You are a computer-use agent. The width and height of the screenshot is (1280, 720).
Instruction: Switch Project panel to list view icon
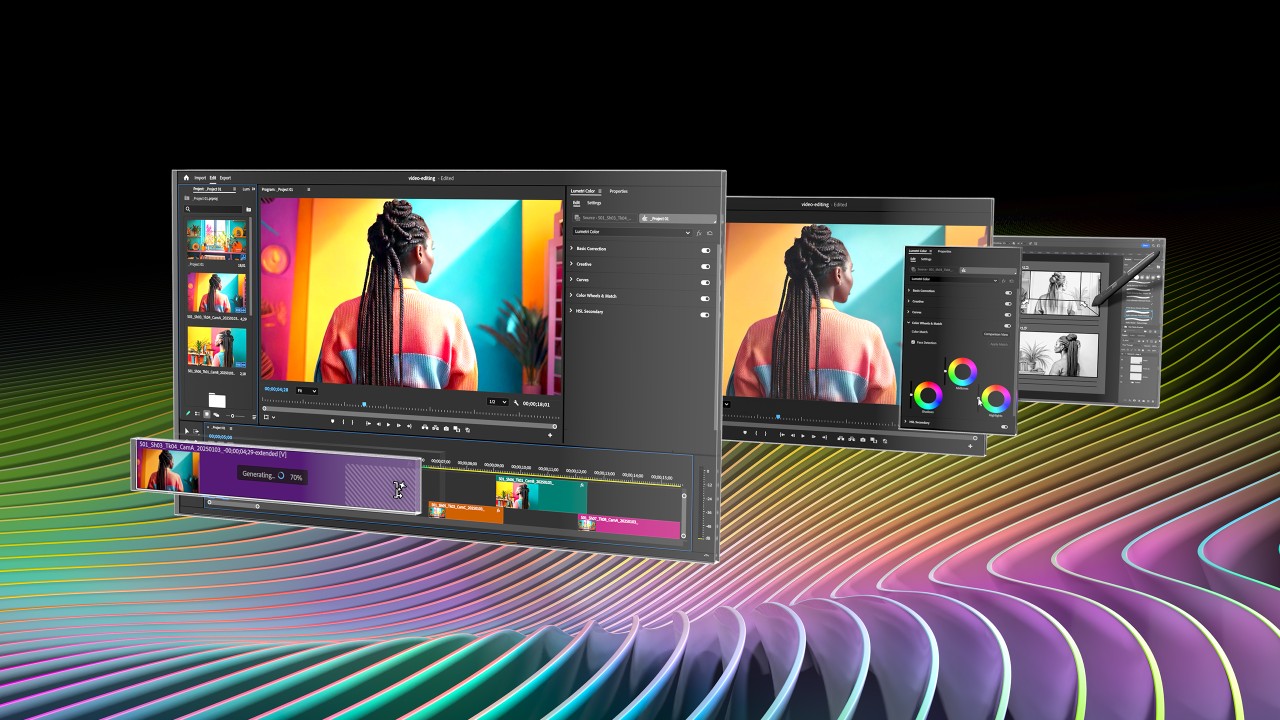197,413
